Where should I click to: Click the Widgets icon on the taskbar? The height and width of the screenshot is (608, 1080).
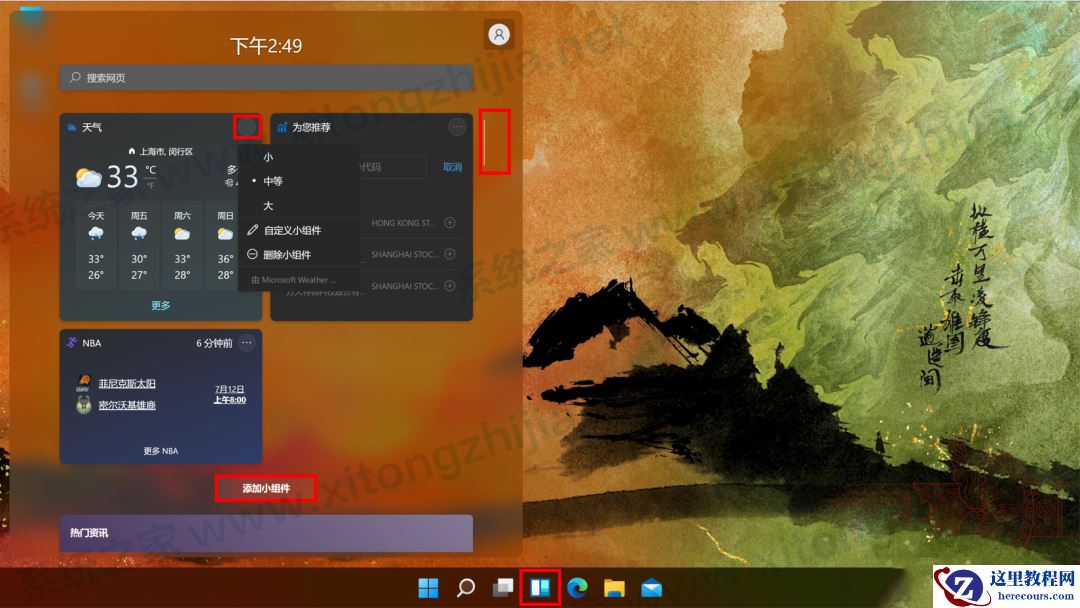540,589
